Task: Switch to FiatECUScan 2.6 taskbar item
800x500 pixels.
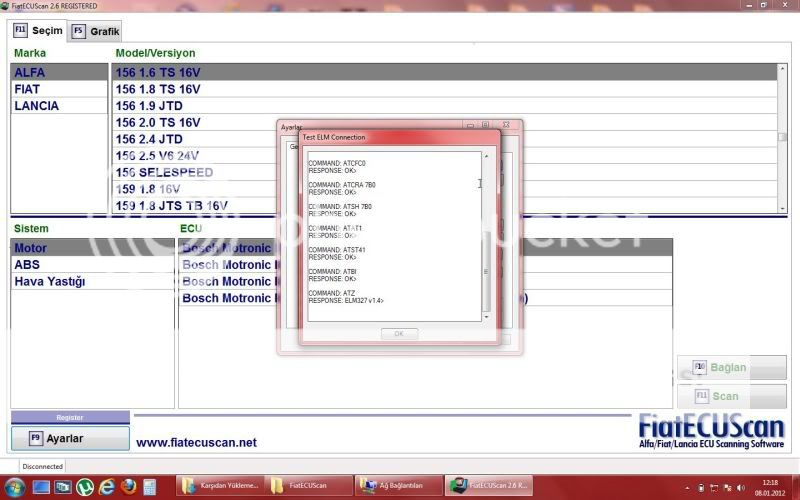Action: coord(489,486)
